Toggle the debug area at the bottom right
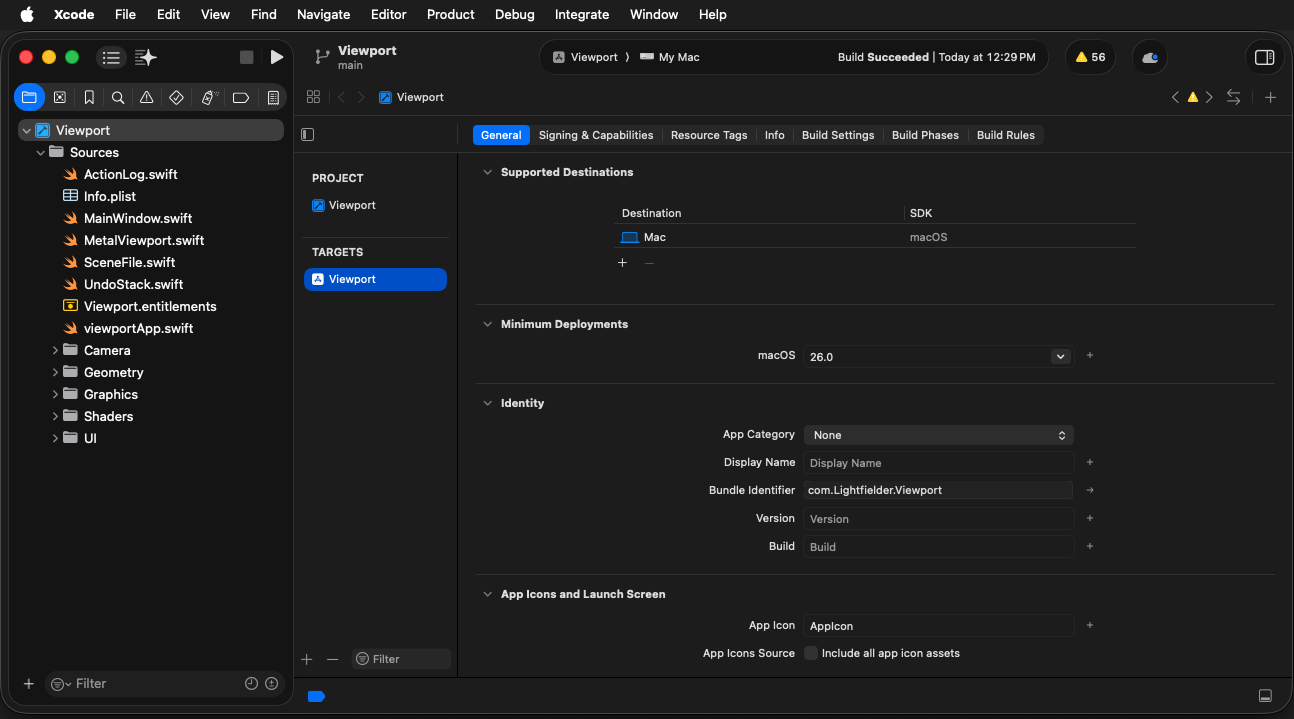The image size is (1294, 719). (1265, 696)
